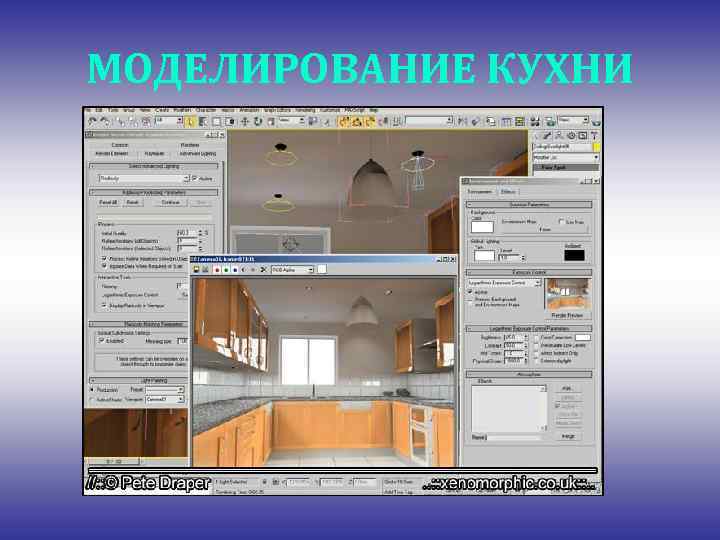Image resolution: width=720 pixels, height=540 pixels.
Task: Open the Animation menu in menu bar
Action: (x=249, y=111)
